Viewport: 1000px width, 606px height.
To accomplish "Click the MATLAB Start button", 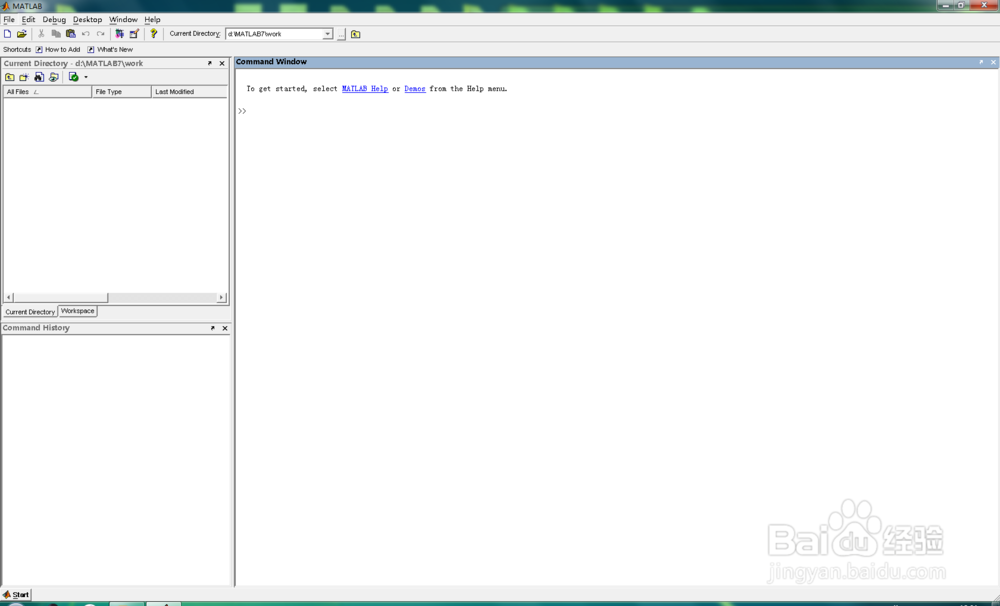I will [x=16, y=595].
